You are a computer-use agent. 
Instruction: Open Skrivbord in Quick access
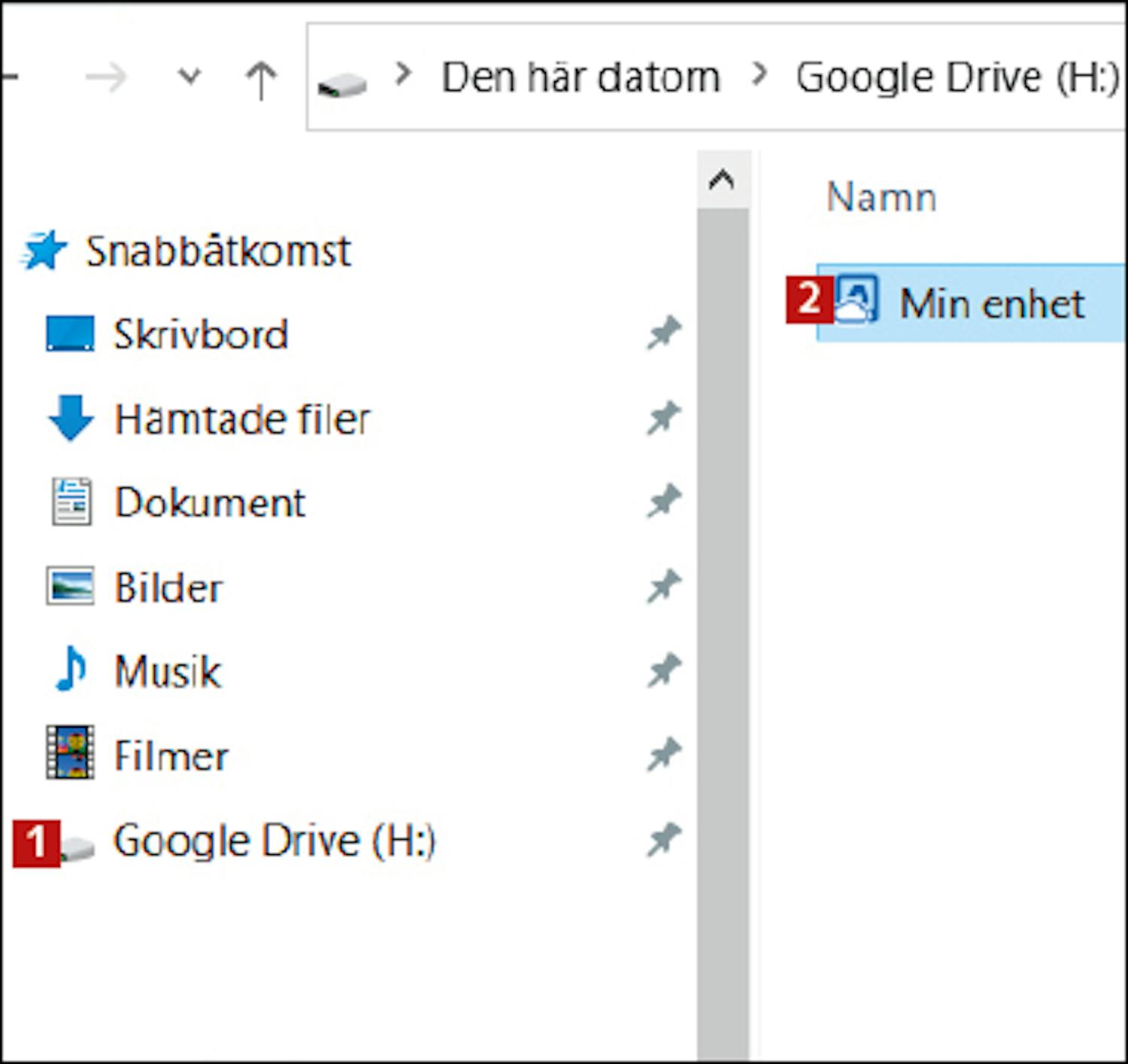200,335
